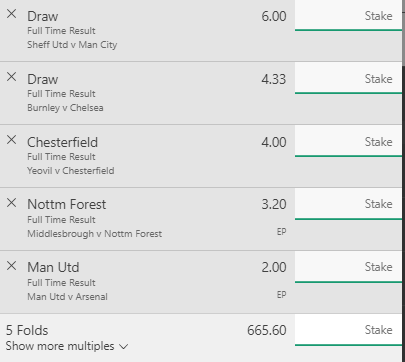Image resolution: width=405 pixels, height=362 pixels.
Task: Focus the stake field for Burnley v Chelsea
Action: tap(348, 79)
